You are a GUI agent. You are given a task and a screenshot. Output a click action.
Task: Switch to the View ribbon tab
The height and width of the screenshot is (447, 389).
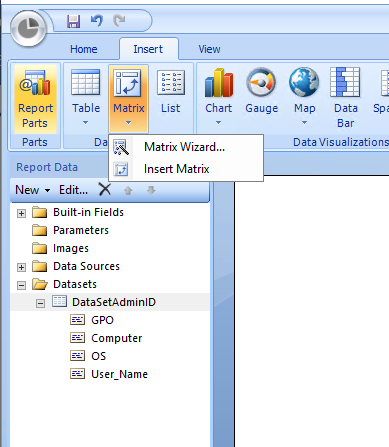point(209,49)
